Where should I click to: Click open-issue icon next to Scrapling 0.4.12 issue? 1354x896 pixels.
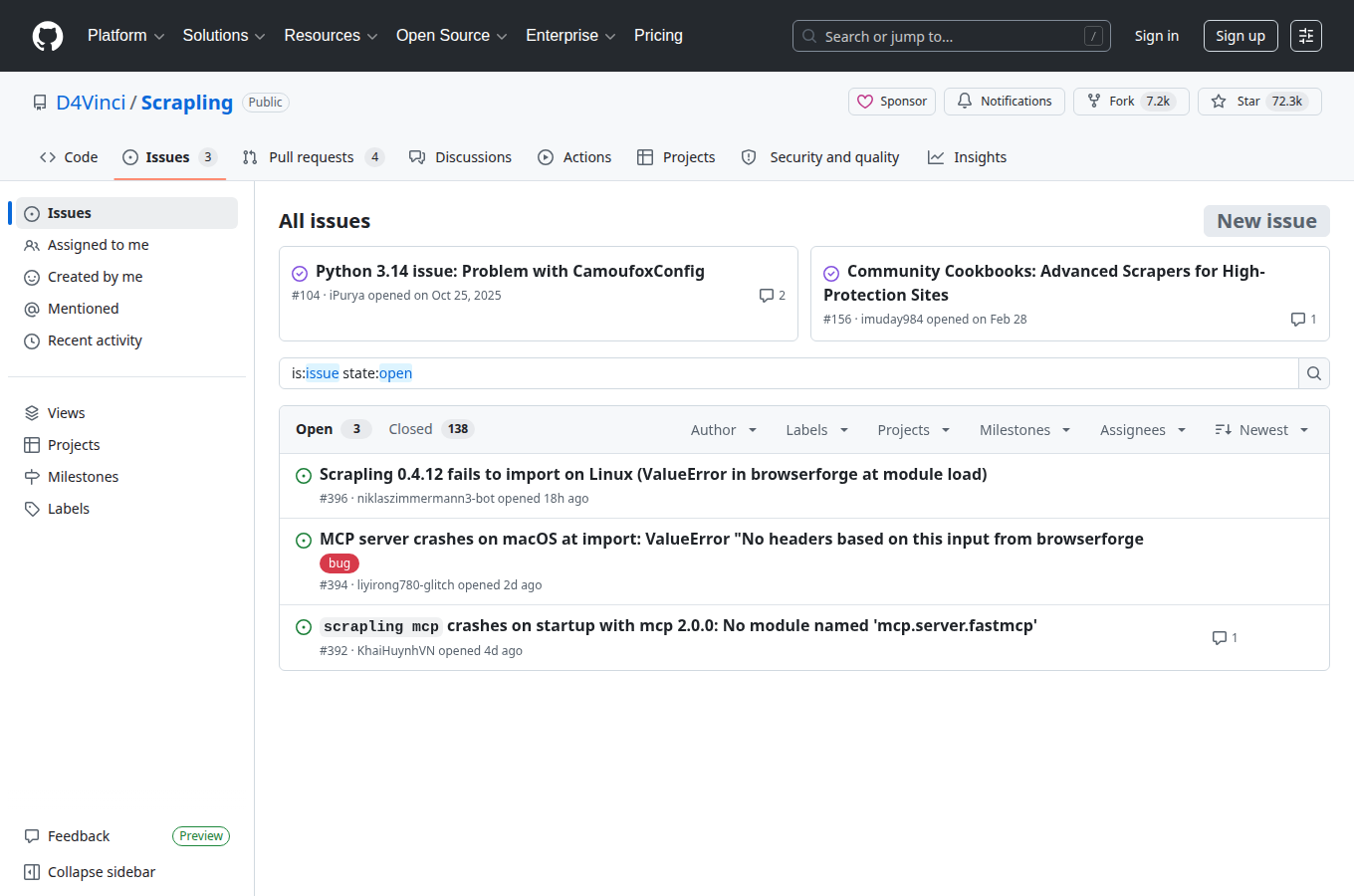coord(304,476)
